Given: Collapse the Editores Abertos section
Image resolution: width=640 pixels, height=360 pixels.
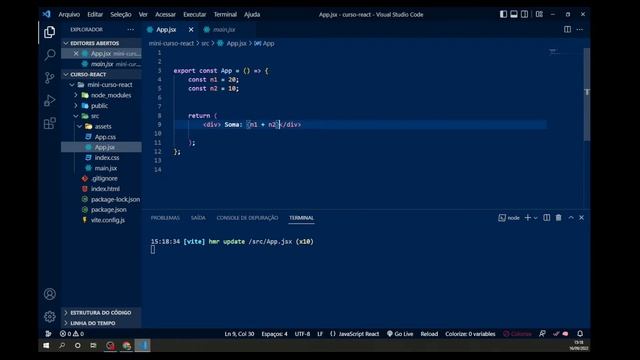Looking at the screenshot, I should tap(101, 43).
